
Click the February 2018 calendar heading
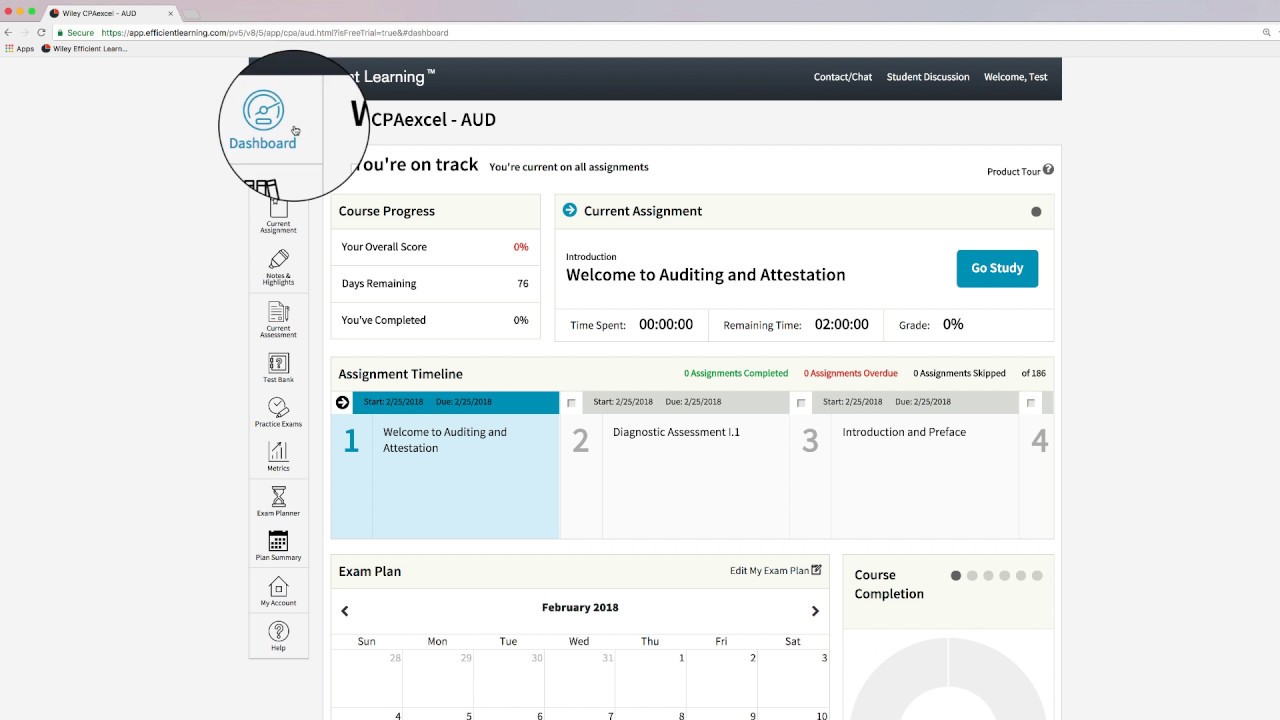[580, 607]
